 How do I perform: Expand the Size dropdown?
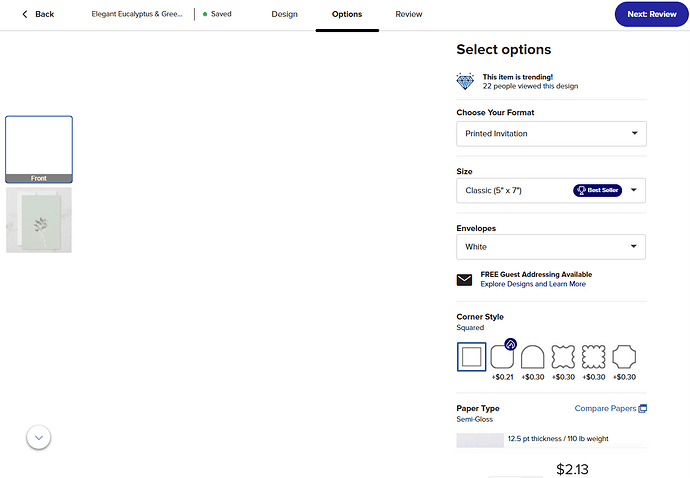click(551, 191)
